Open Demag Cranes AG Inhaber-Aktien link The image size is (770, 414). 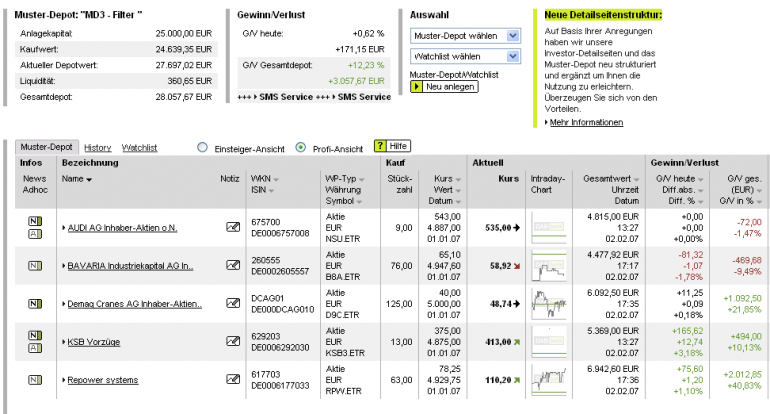[x=135, y=304]
